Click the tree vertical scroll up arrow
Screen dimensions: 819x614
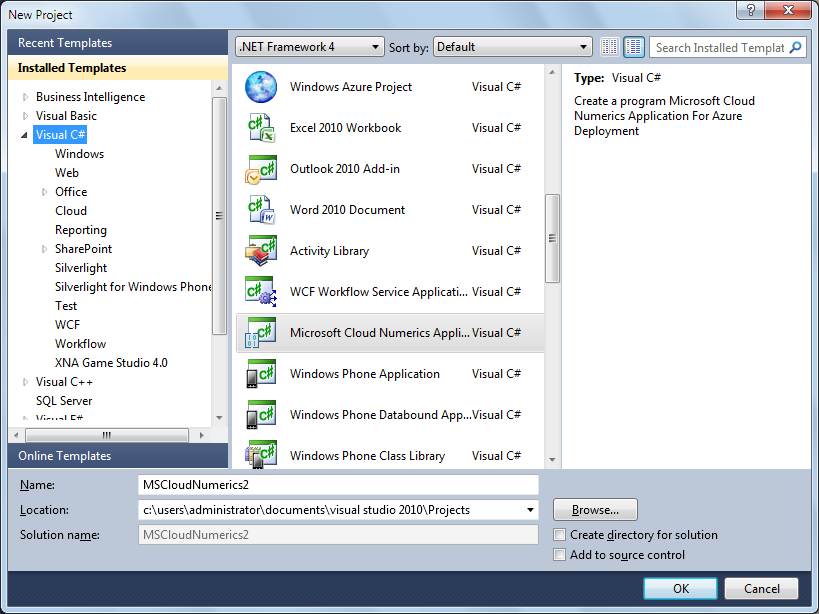pos(219,88)
